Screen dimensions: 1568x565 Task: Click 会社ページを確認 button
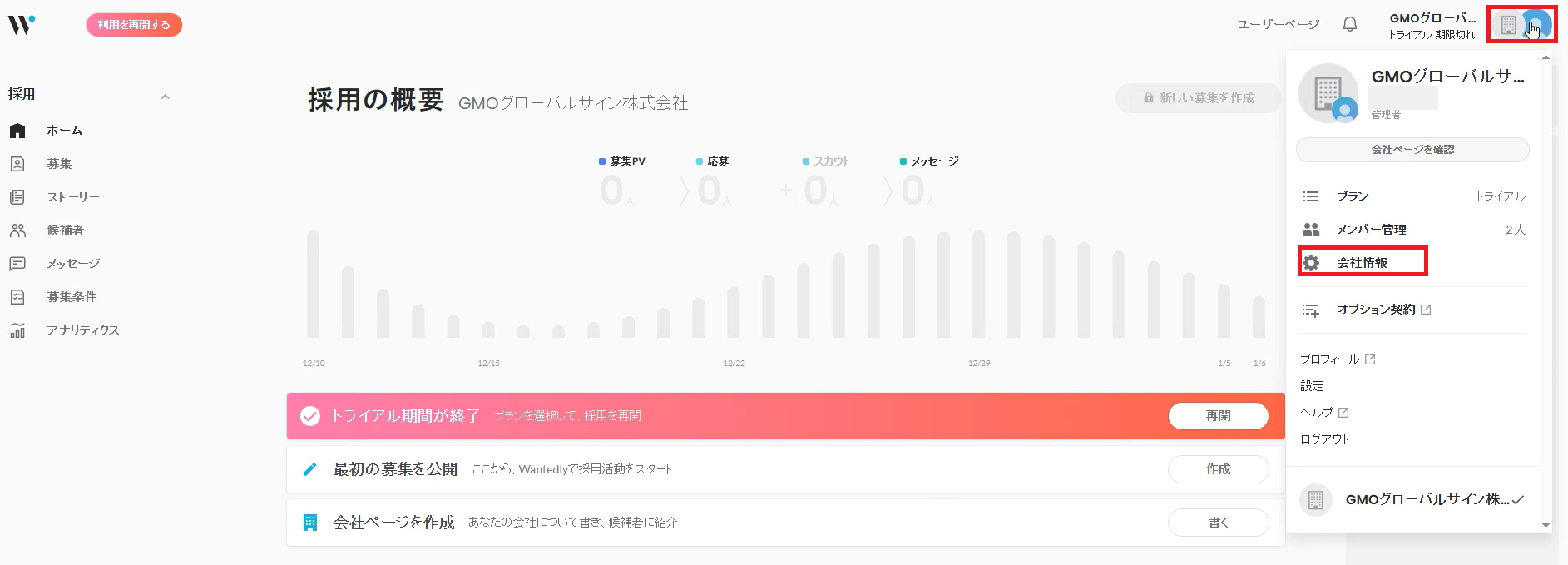pyautogui.click(x=1412, y=150)
